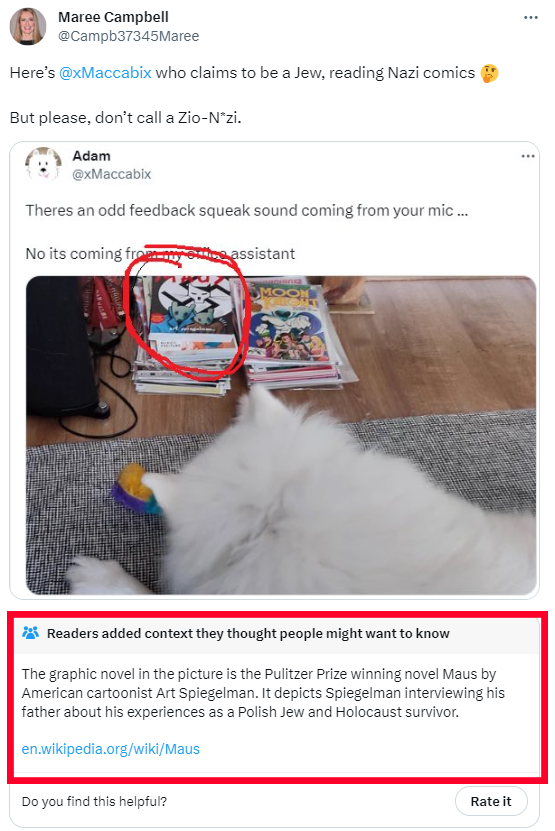Open the en.wikipedia.org/wiki/Maus link
Screen dimensions: 555x831
(111, 749)
